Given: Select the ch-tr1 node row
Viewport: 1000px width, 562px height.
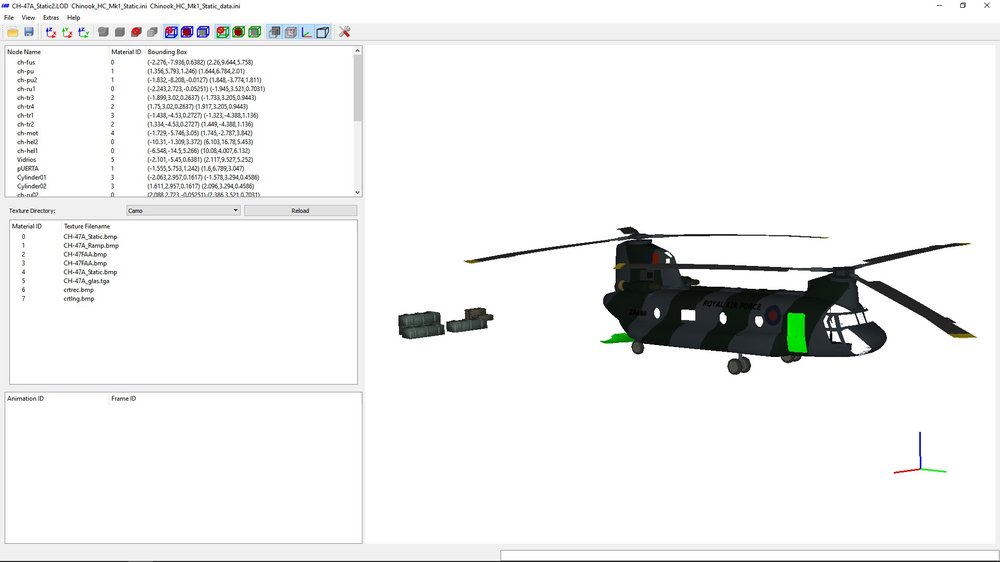Looking at the screenshot, I should pos(179,115).
